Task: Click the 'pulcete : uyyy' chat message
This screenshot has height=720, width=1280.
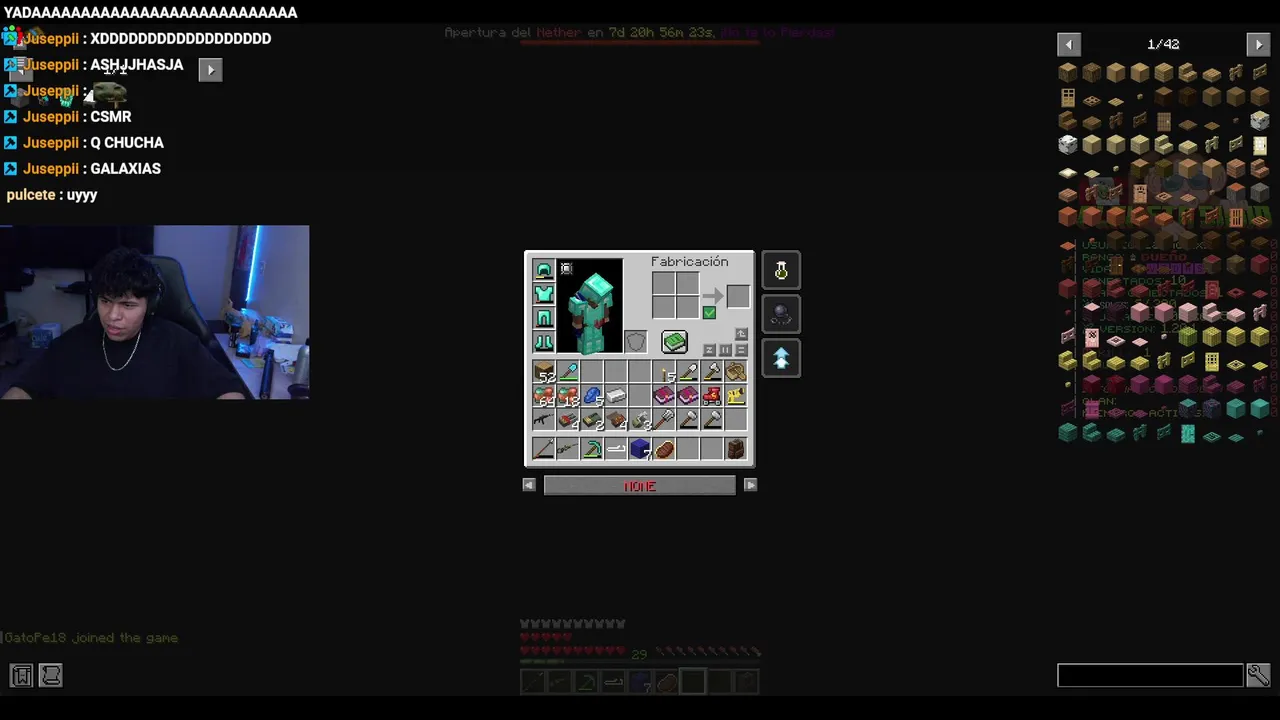Action: pyautogui.click(x=52, y=195)
